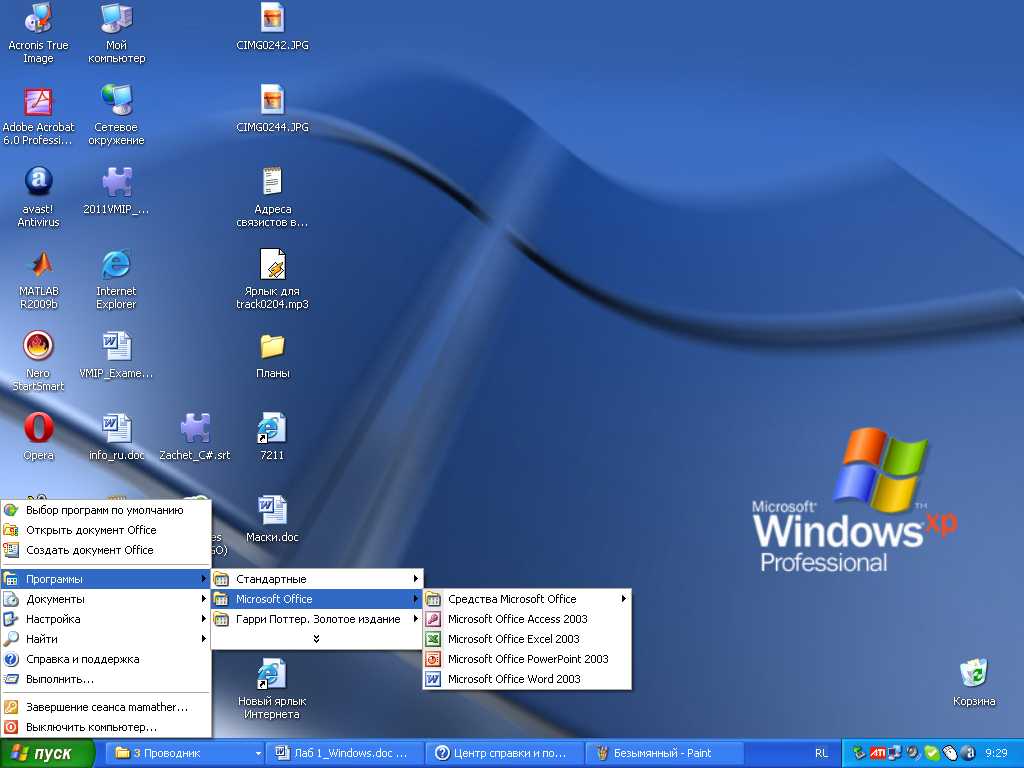Expand the Документы submenu
Image resolution: width=1024 pixels, height=768 pixels.
tap(106, 599)
